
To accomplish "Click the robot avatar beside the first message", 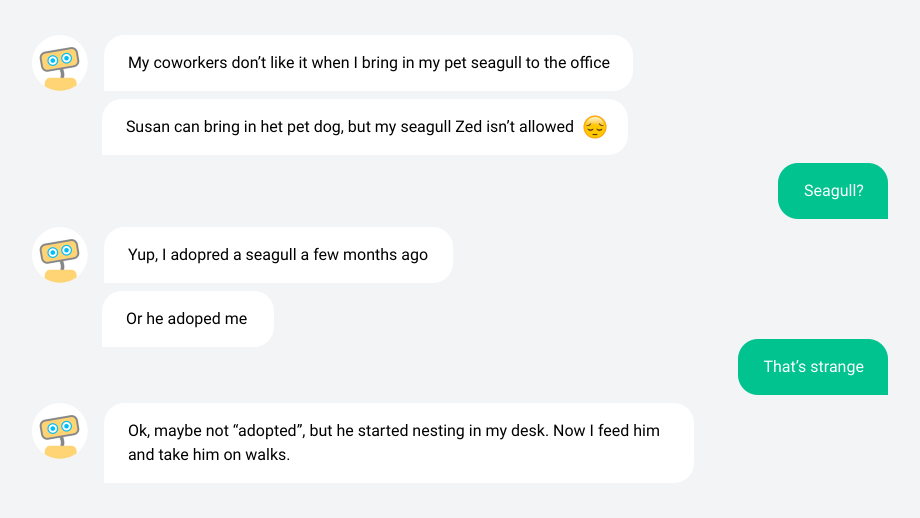I will (60, 63).
